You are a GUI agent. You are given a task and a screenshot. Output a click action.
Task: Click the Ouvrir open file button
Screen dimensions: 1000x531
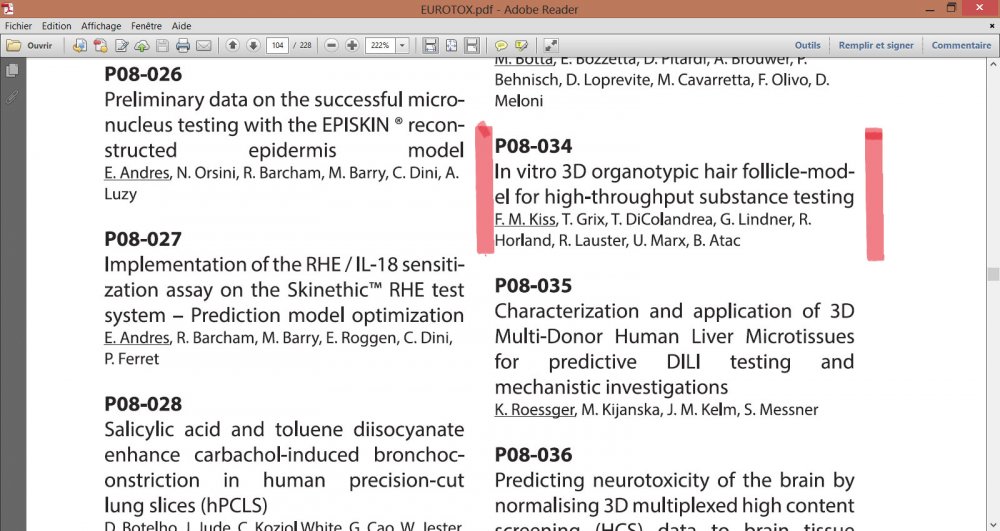tap(30, 45)
